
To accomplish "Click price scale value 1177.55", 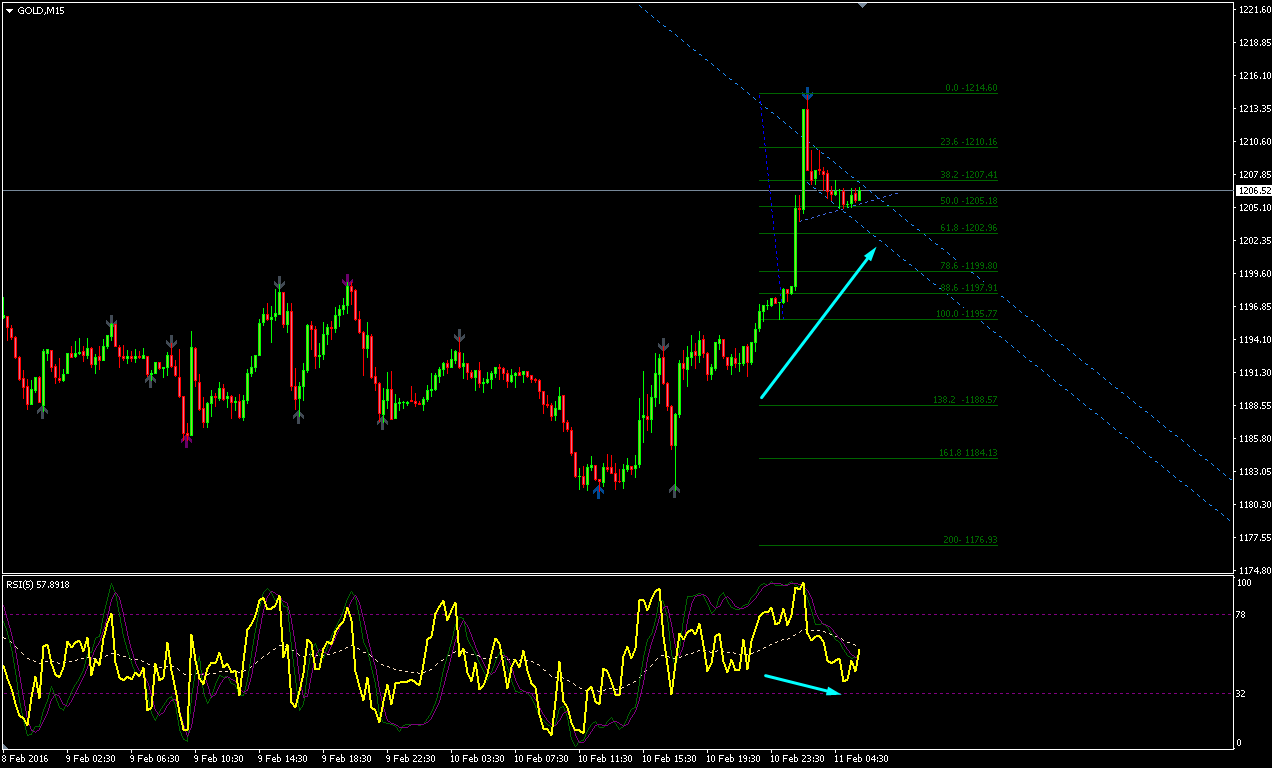I will tap(1253, 538).
